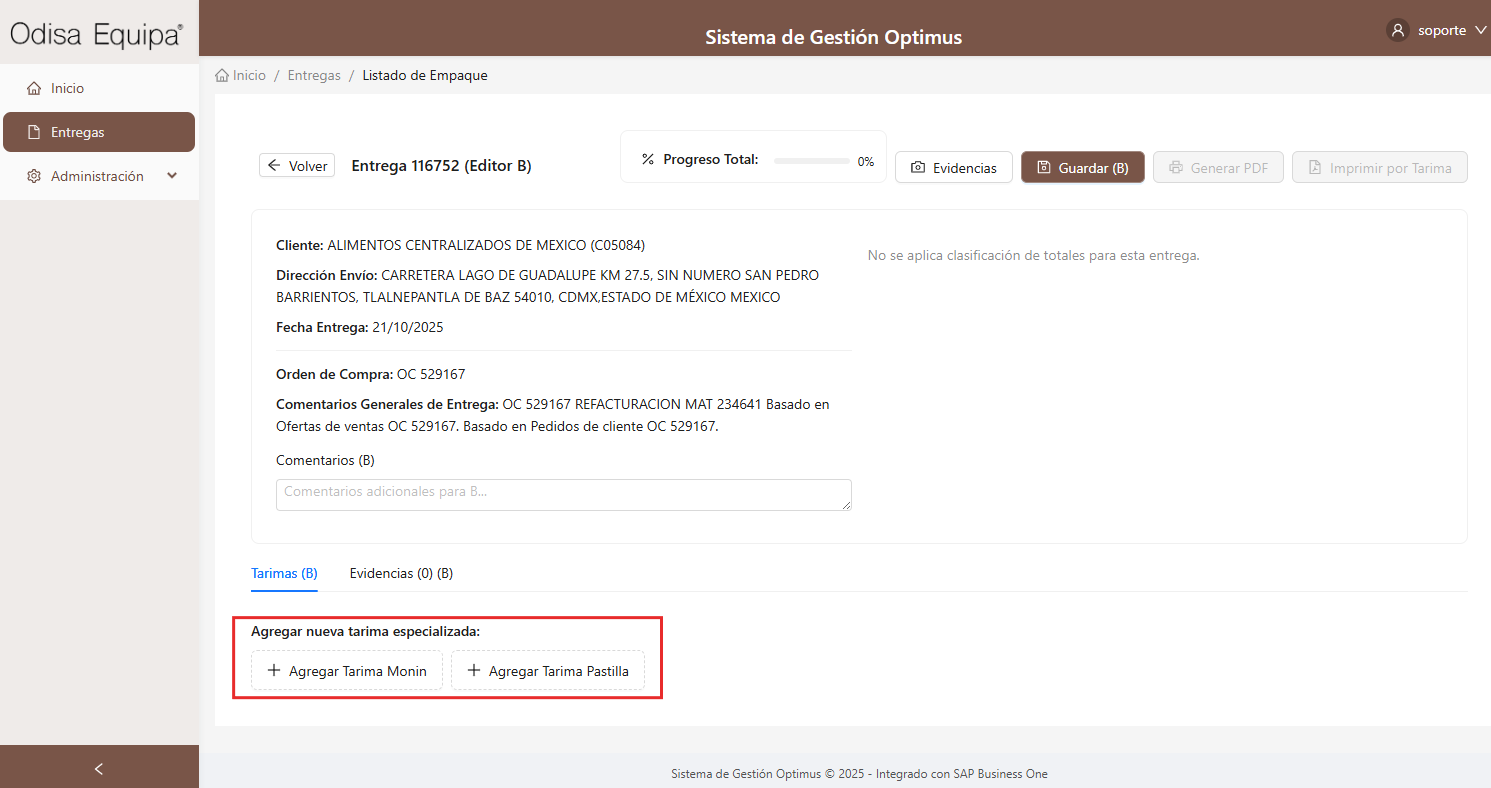Click the home icon beside Inicio in sidebar
The height and width of the screenshot is (788, 1491).
point(34,88)
